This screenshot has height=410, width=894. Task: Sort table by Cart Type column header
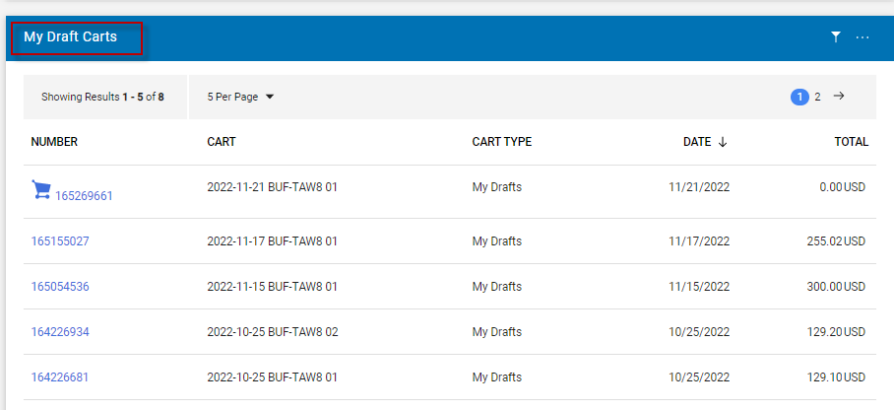coord(501,142)
